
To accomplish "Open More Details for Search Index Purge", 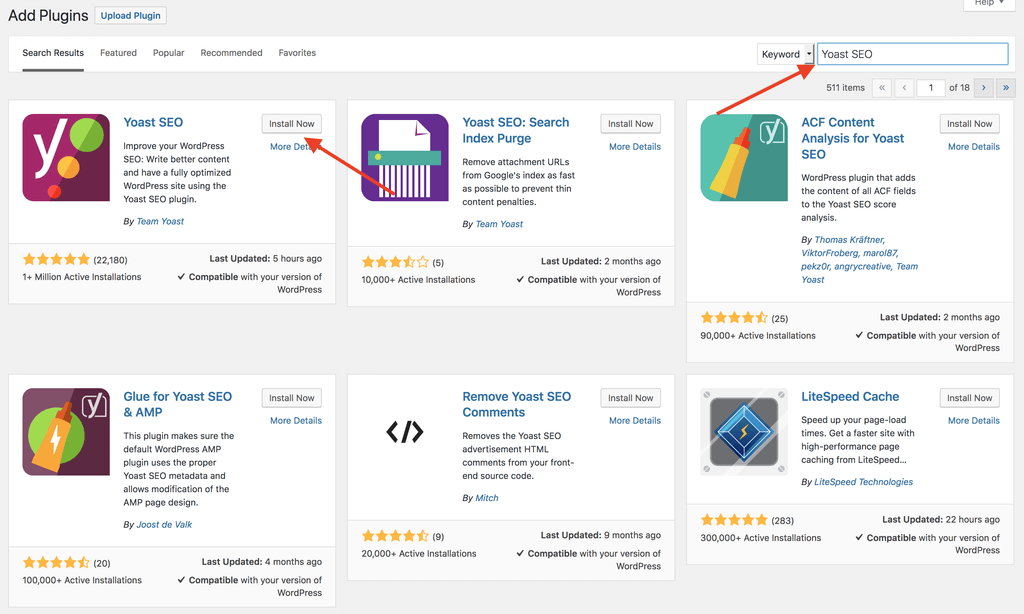I will [635, 147].
